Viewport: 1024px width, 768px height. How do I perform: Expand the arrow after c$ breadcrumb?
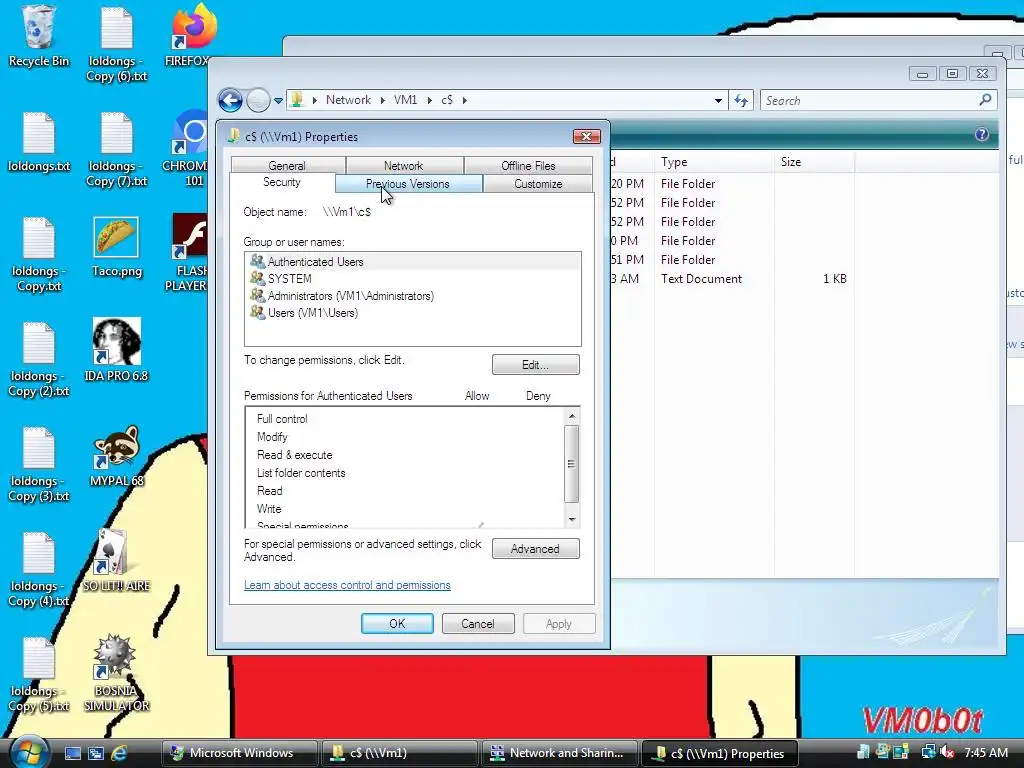point(465,100)
